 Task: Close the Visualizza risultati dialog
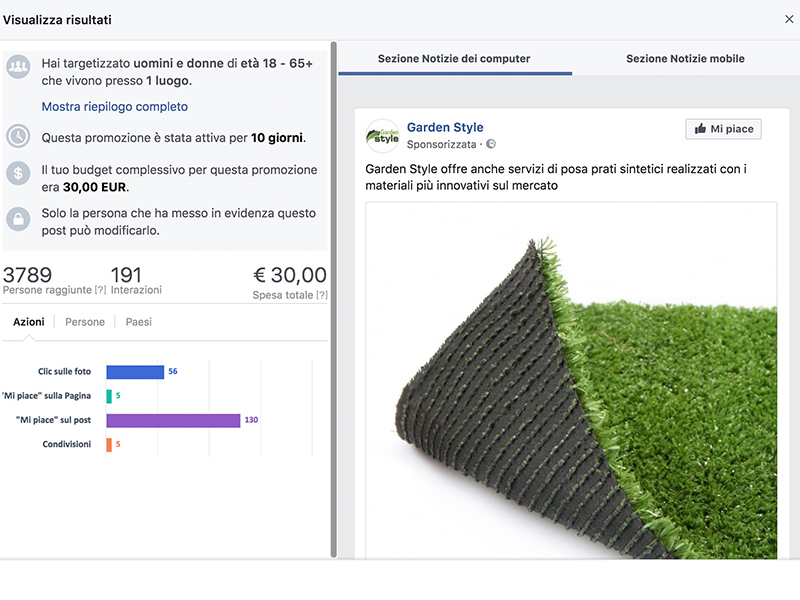(x=789, y=19)
